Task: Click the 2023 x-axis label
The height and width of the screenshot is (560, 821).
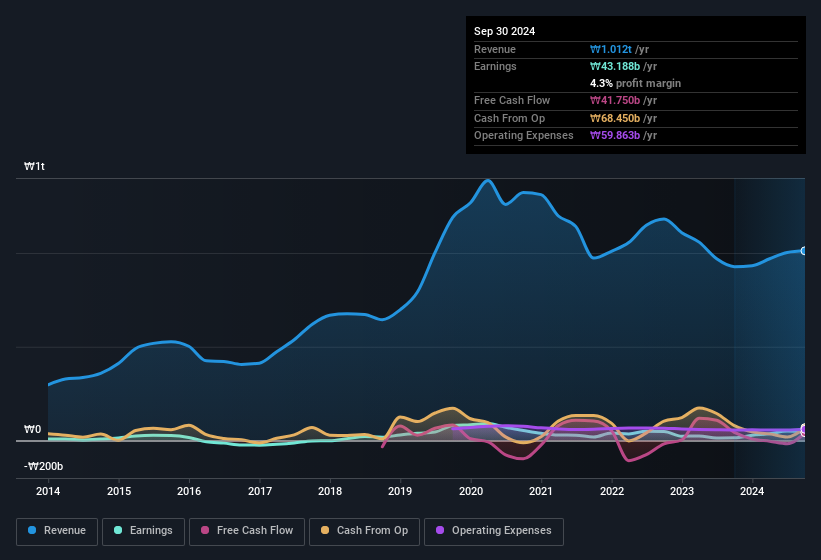Action: coord(682,491)
